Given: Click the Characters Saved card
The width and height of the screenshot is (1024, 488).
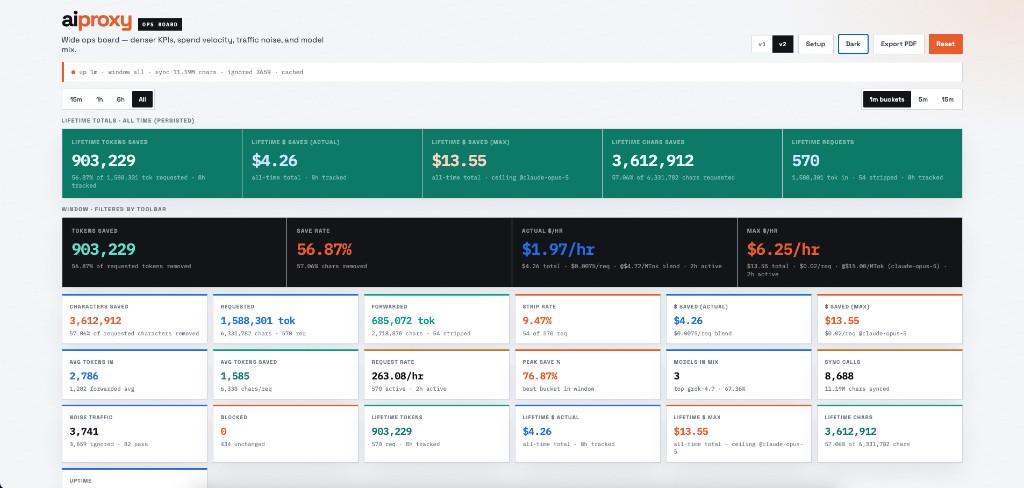Looking at the screenshot, I should [135, 319].
